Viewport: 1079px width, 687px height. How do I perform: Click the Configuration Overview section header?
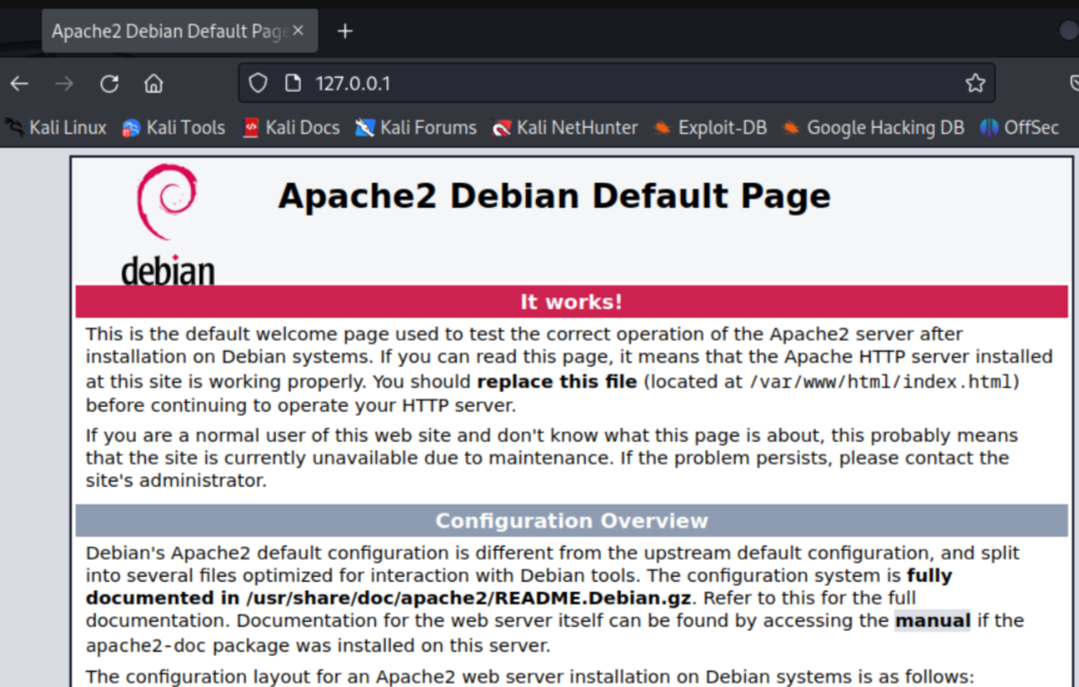click(x=571, y=520)
